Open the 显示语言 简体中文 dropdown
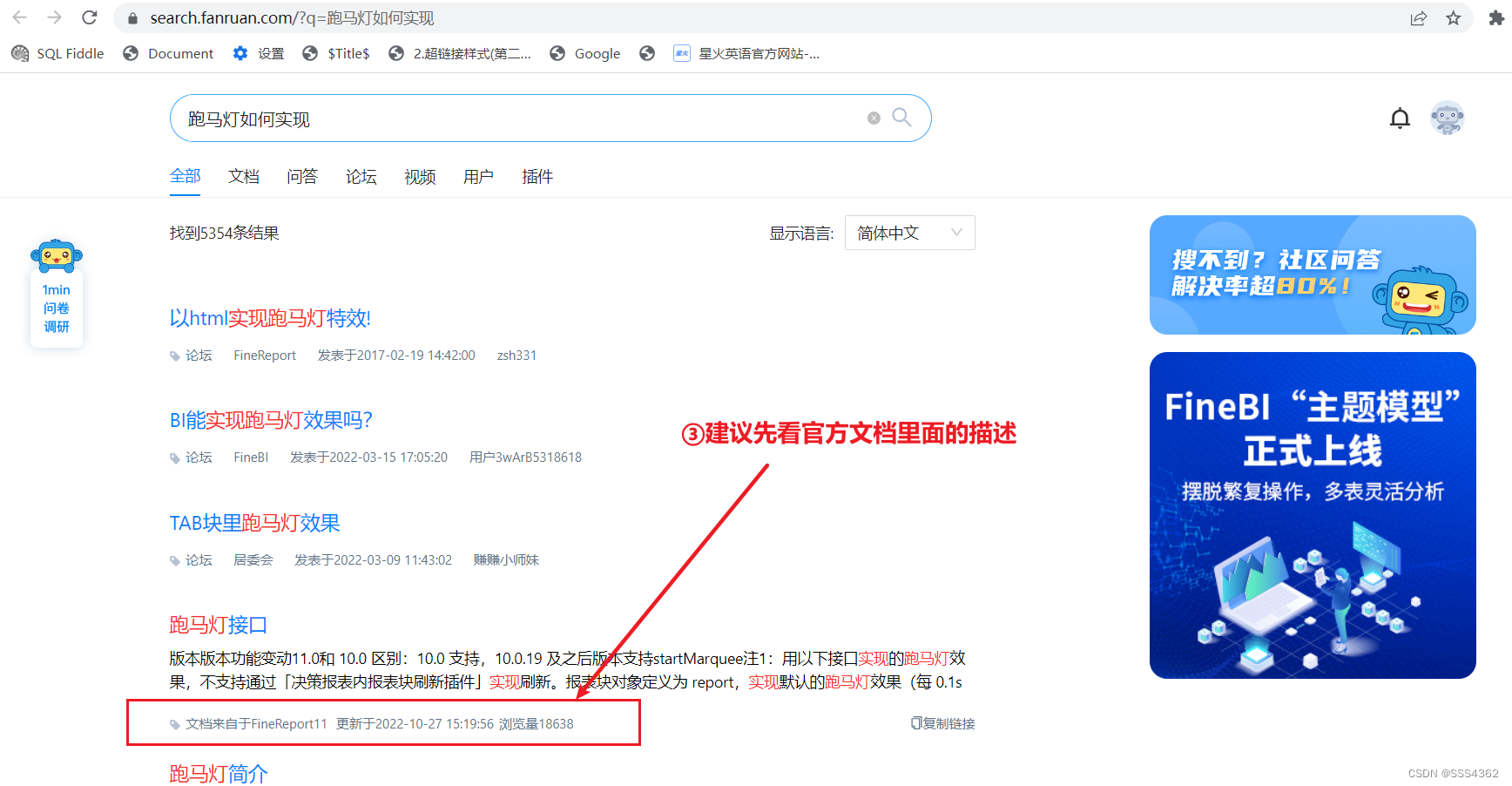Viewport: 1512px width, 786px height. 909,233
